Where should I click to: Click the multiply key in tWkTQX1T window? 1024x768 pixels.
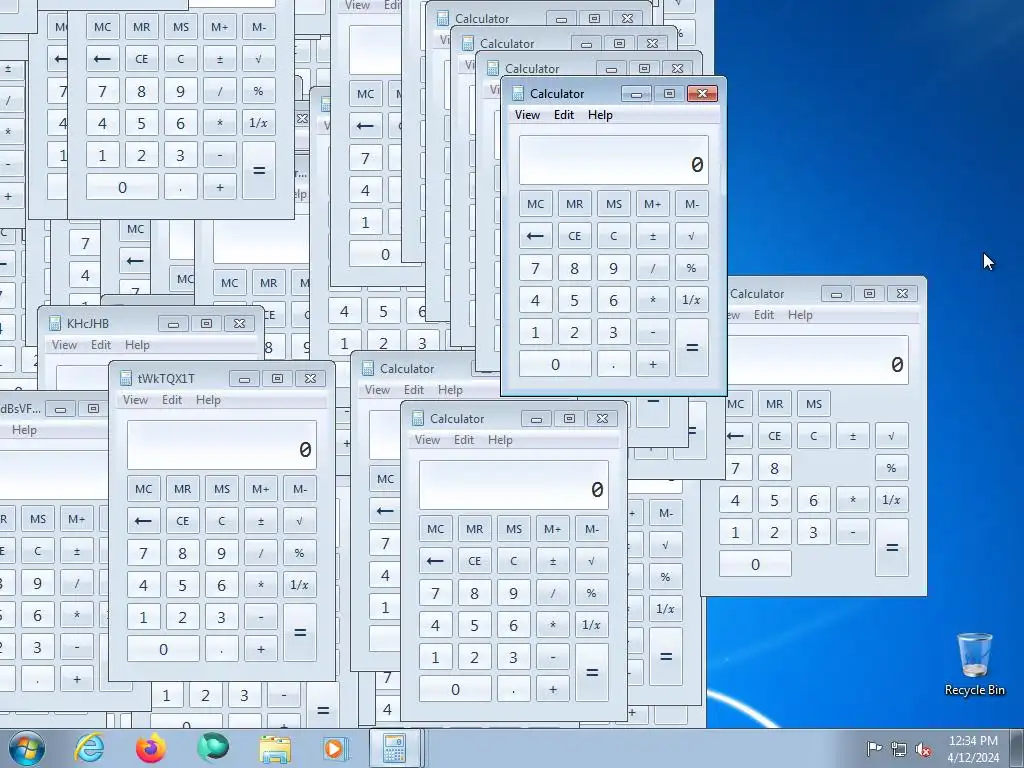[261, 584]
